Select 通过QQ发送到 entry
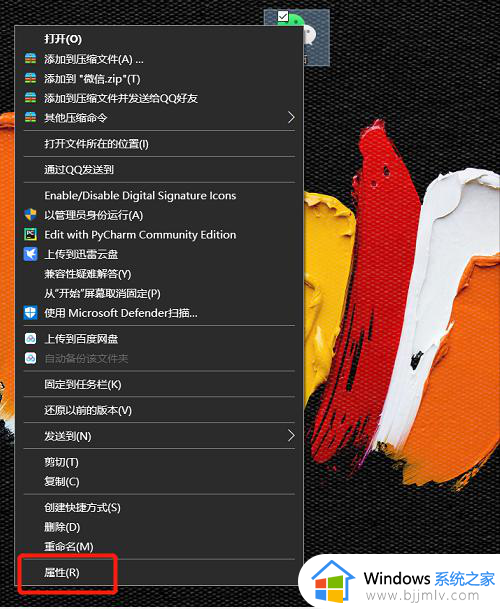500x609 pixels. tap(159, 169)
